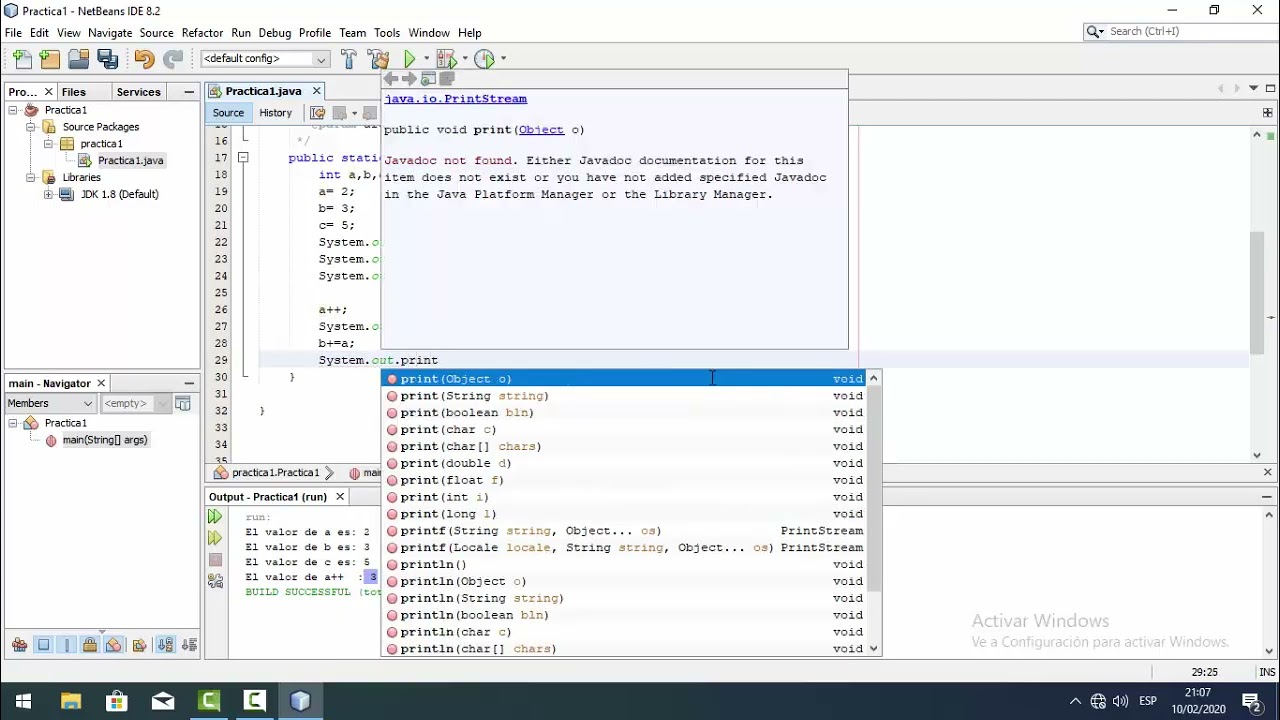Open NetBeans from the Windows taskbar
The height and width of the screenshot is (720, 1280).
(x=301, y=701)
